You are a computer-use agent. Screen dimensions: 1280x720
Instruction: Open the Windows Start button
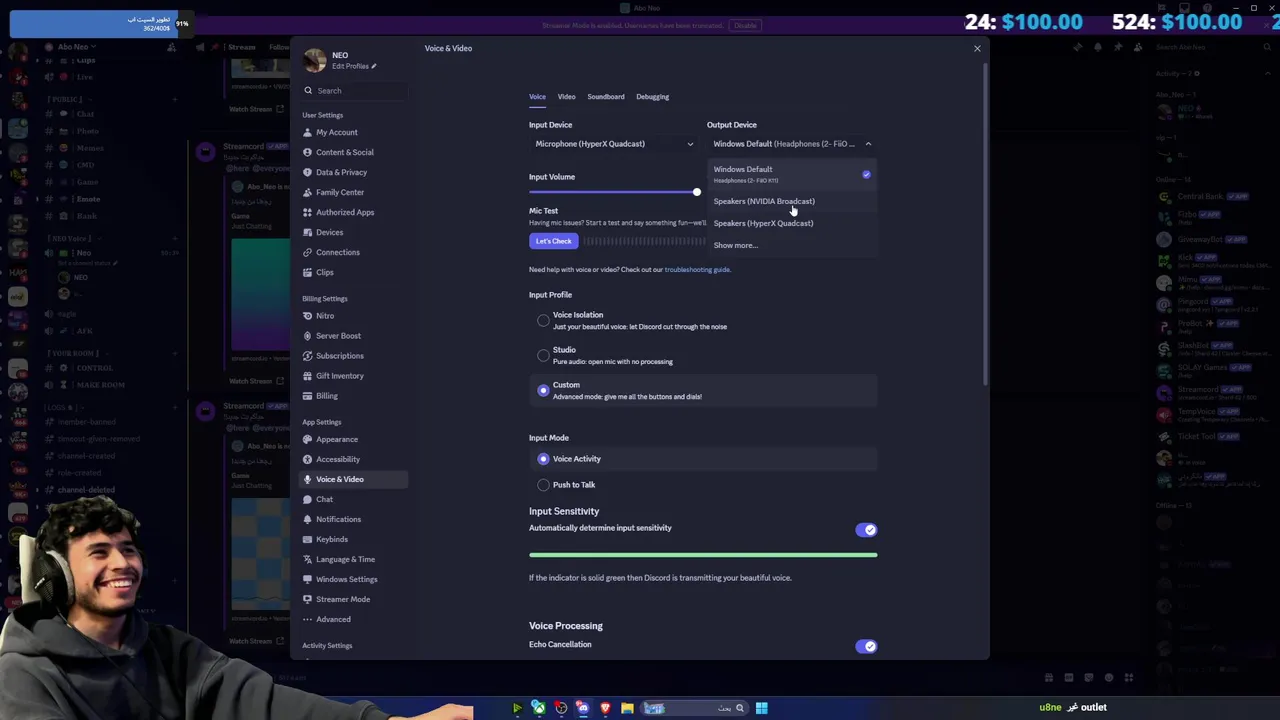(761, 708)
